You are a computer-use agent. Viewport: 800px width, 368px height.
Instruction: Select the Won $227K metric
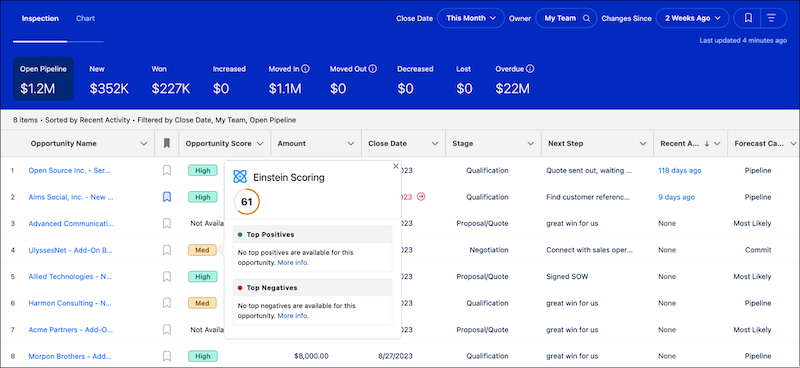(170, 80)
